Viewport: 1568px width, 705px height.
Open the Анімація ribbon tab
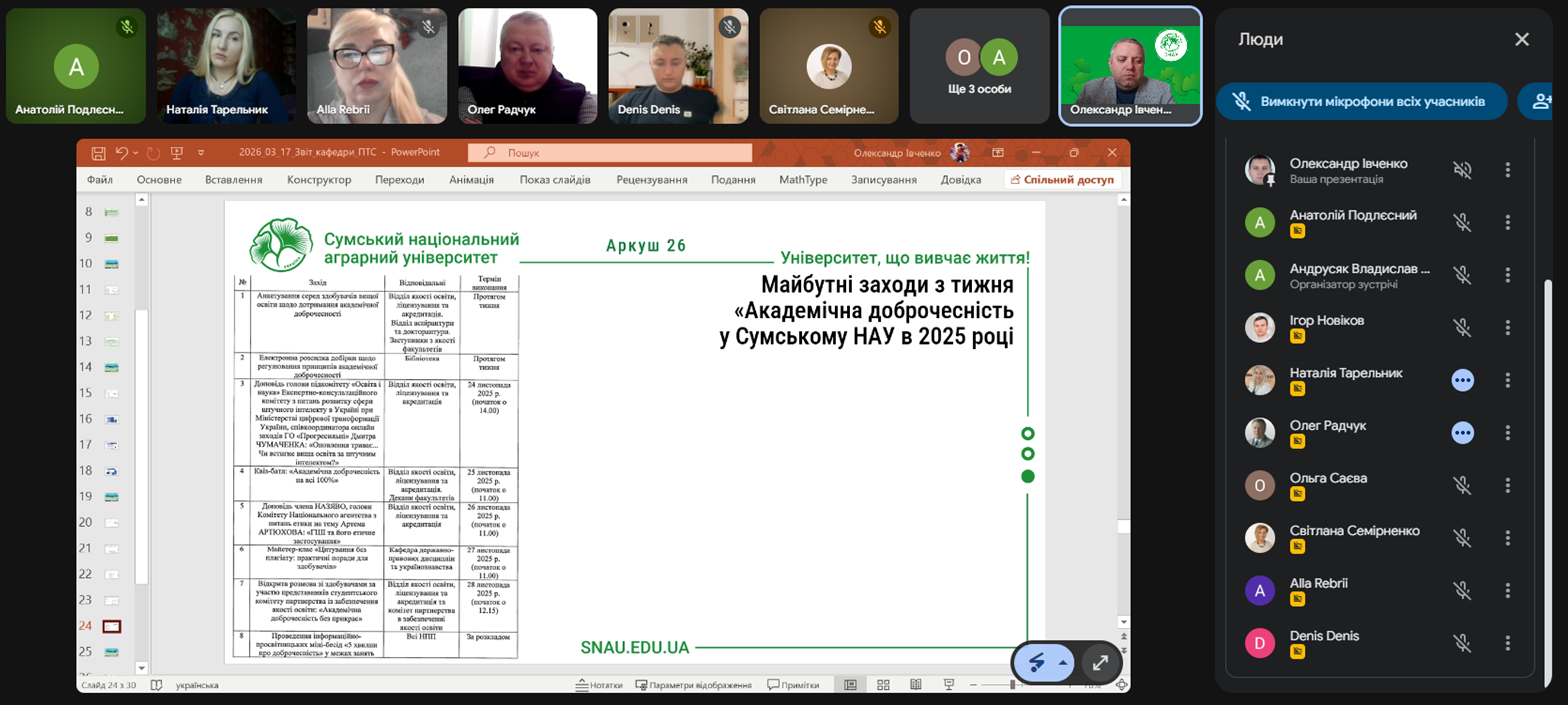(x=471, y=180)
